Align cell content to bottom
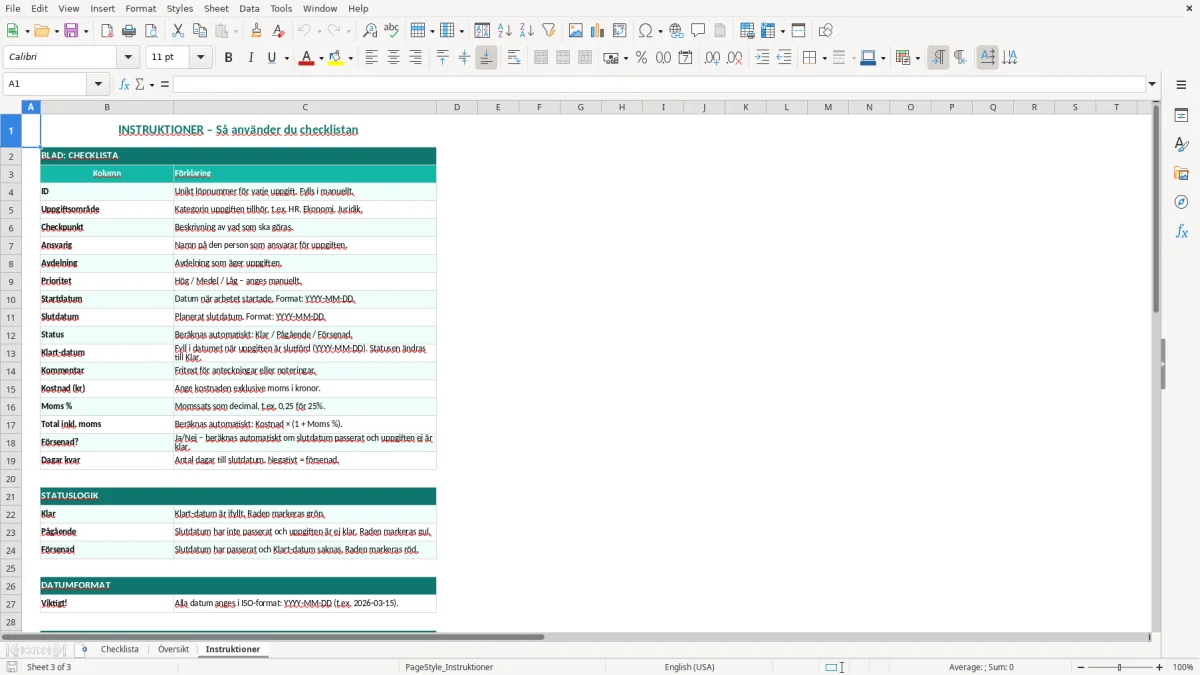Viewport: 1200px width, 675px height. click(x=486, y=58)
